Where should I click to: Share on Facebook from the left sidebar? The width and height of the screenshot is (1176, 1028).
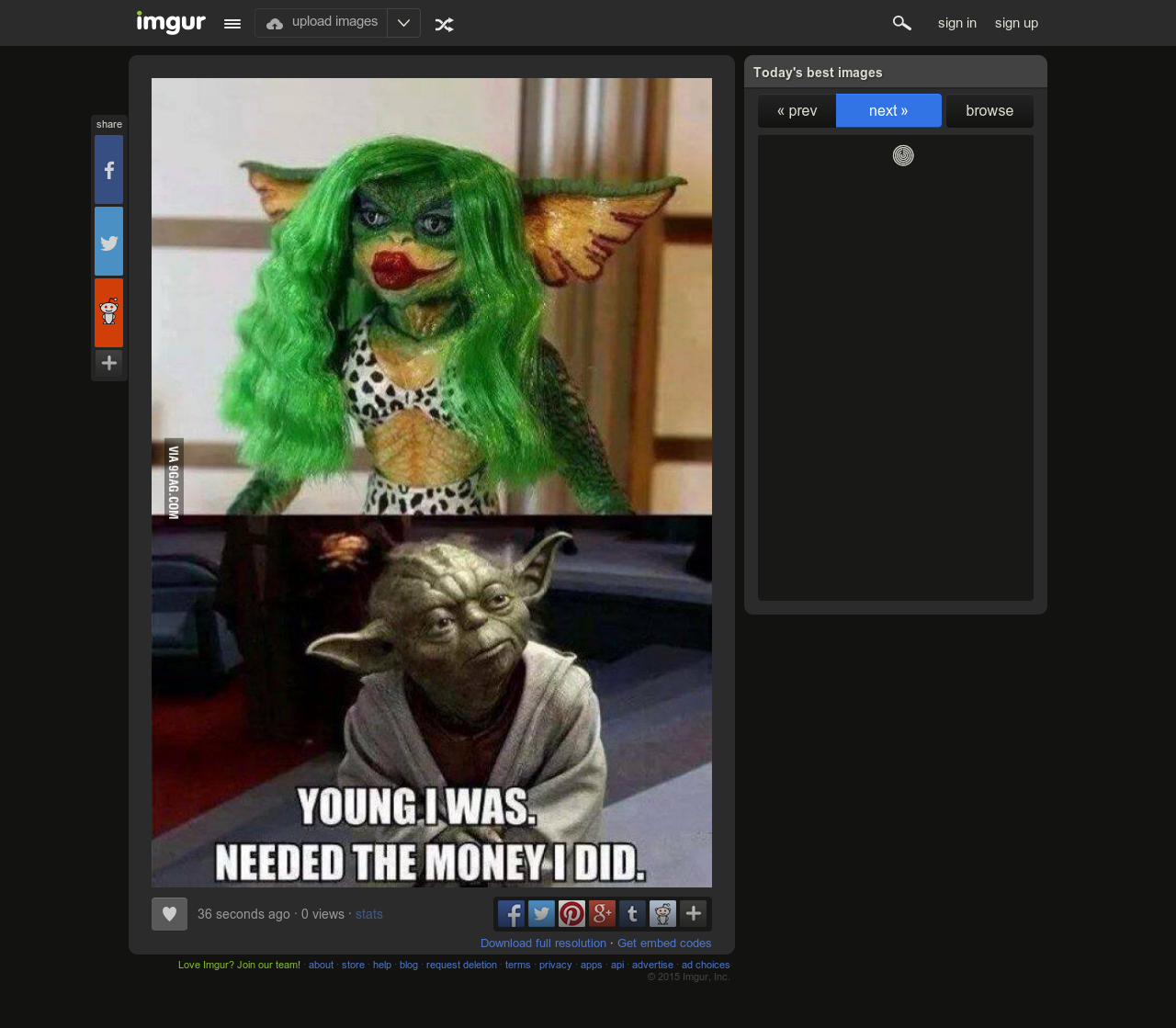(x=108, y=170)
